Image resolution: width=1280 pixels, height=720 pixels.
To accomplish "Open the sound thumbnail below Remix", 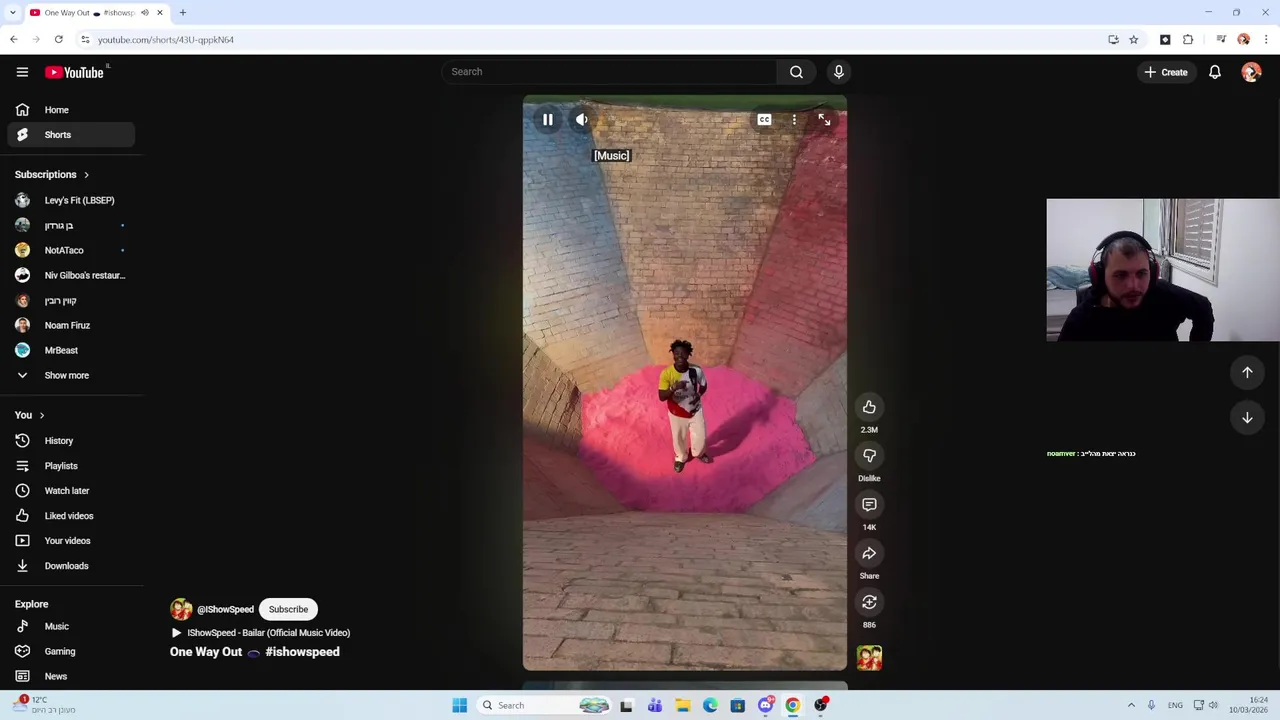I will tap(869, 658).
